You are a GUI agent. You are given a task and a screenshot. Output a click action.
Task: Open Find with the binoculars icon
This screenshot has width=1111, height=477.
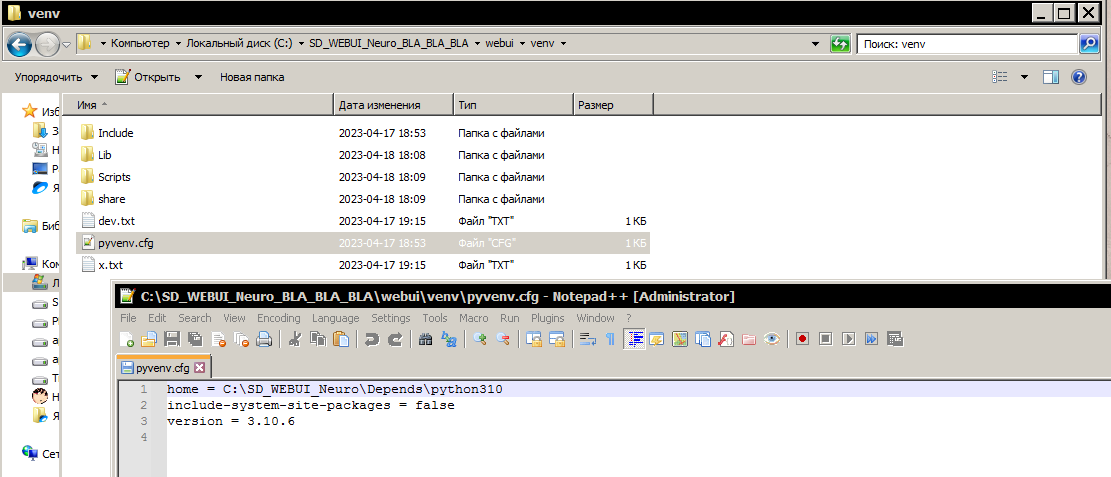pyautogui.click(x=426, y=339)
